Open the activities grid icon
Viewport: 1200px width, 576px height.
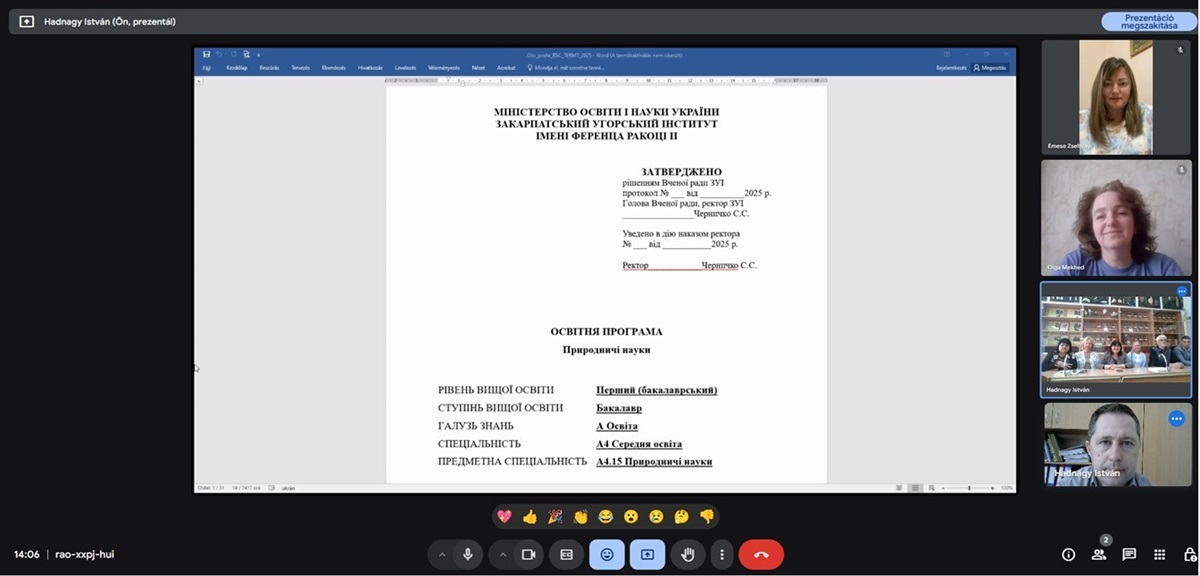[x=1159, y=554]
